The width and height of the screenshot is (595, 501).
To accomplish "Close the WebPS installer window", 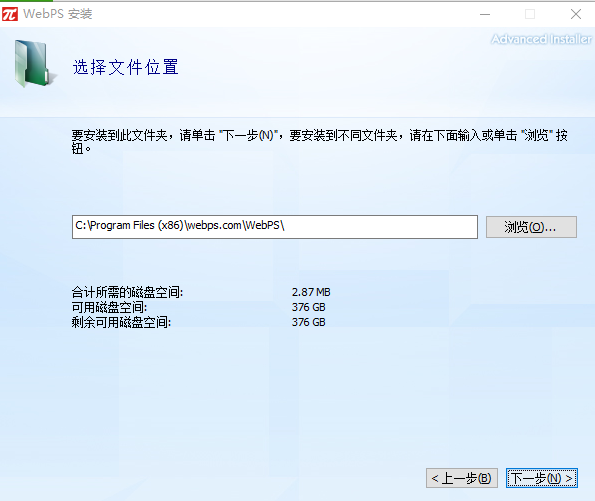I will click(576, 14).
